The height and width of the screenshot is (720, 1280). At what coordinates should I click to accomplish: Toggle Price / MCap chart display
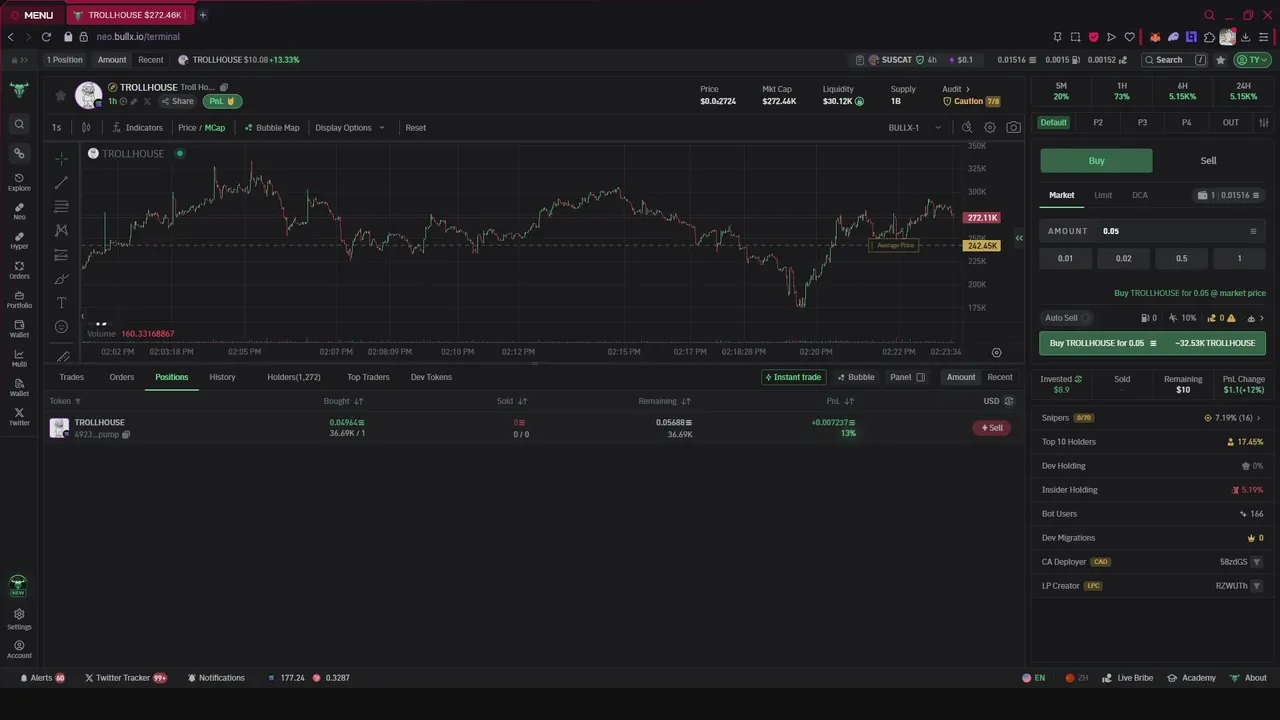tap(201, 127)
